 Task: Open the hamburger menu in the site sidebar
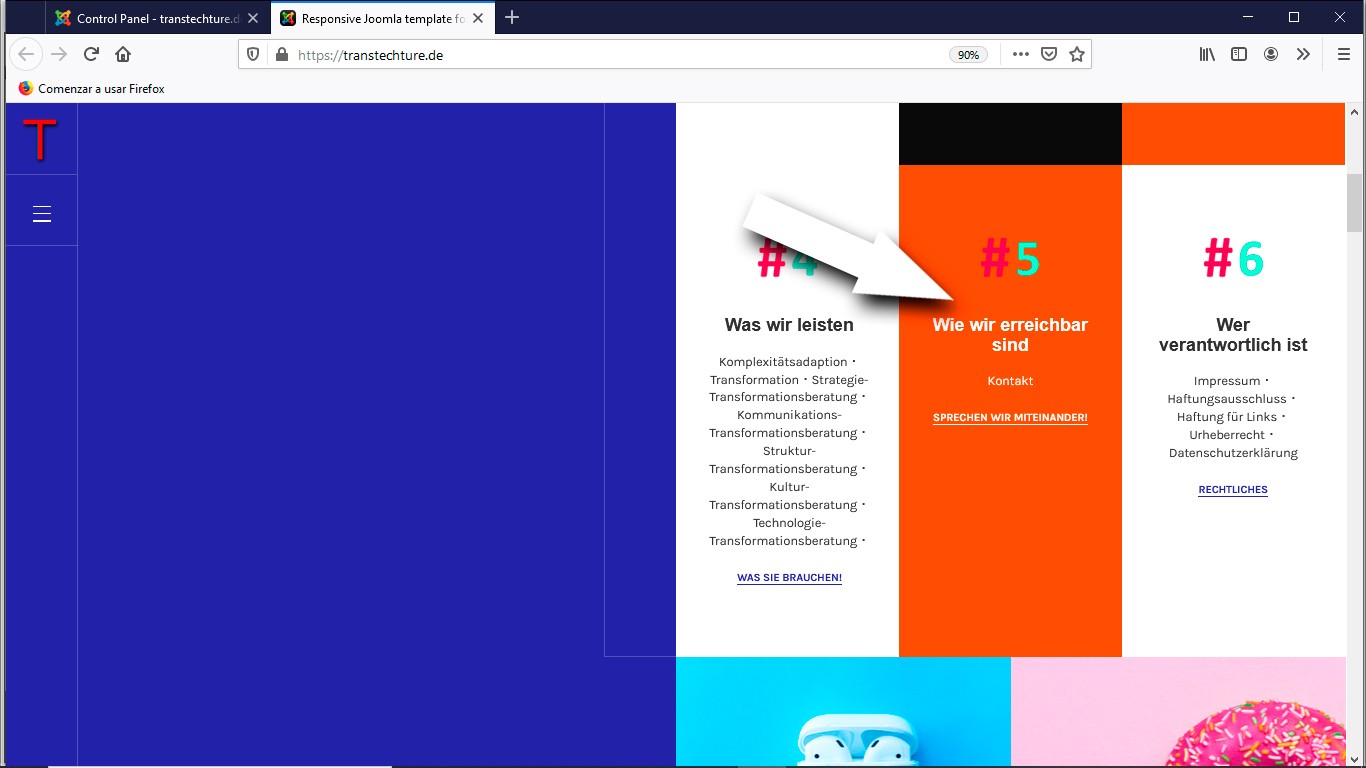(x=42, y=213)
